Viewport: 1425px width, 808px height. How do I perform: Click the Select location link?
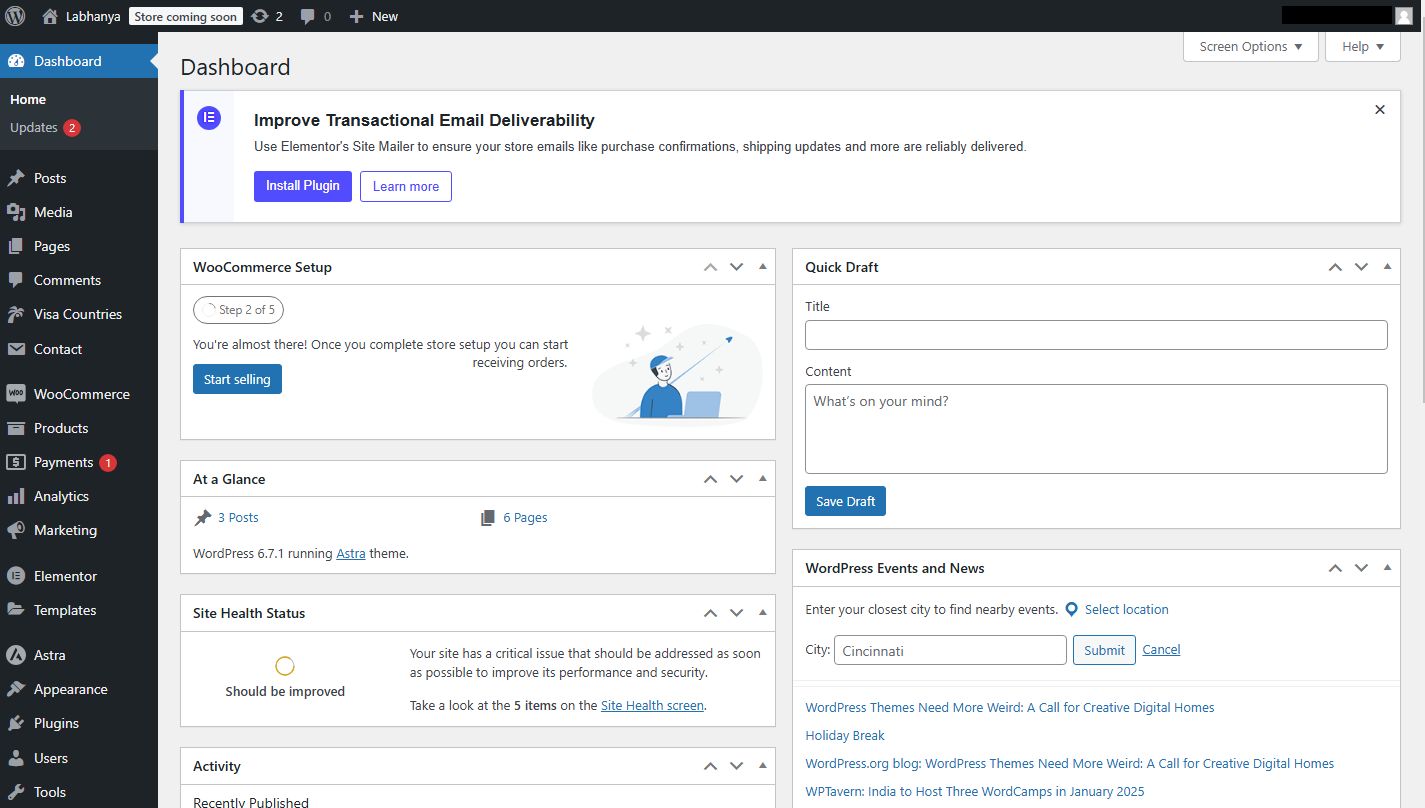point(1126,609)
